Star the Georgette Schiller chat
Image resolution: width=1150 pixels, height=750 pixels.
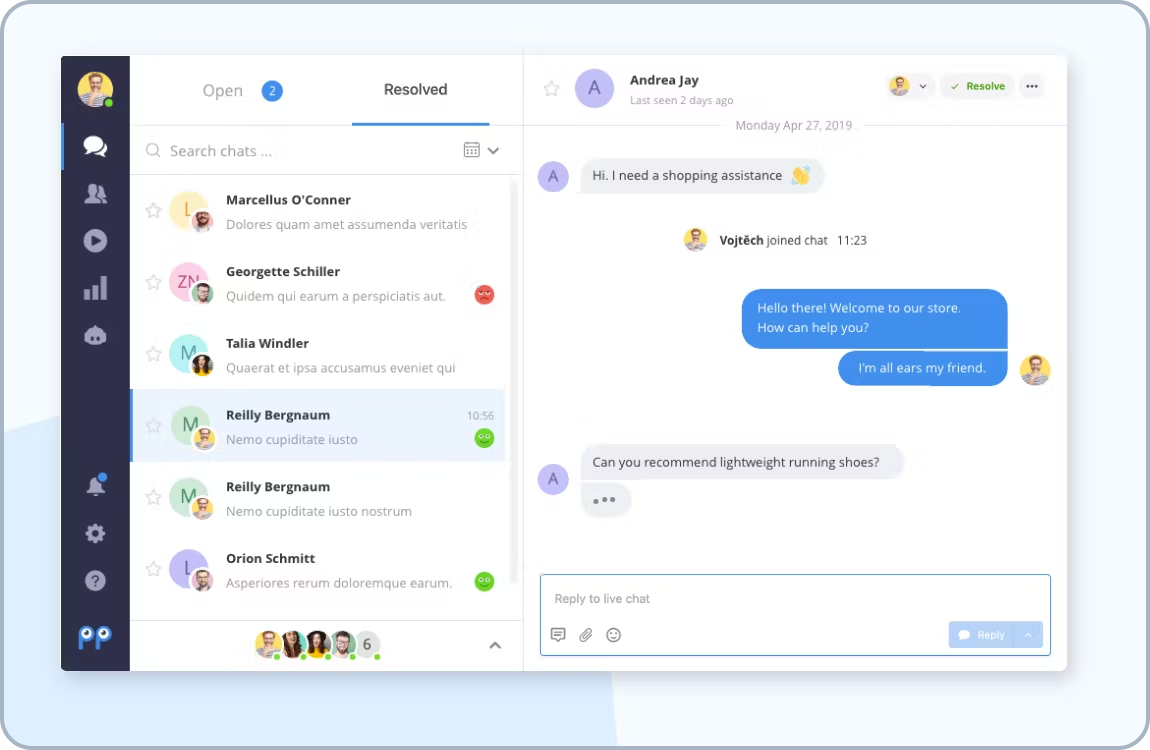click(x=153, y=282)
